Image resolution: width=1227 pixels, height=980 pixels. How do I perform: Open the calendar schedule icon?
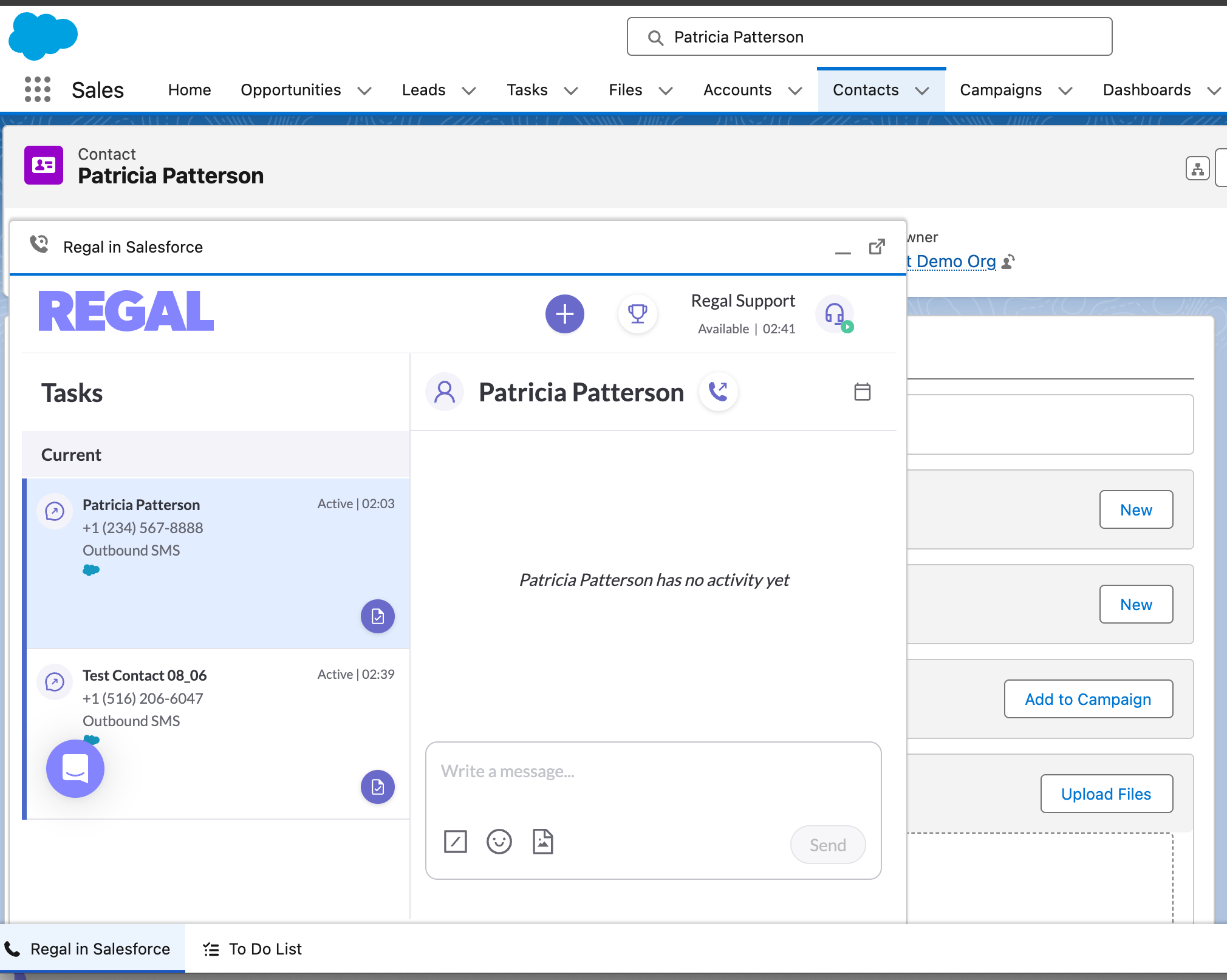pyautogui.click(x=862, y=392)
